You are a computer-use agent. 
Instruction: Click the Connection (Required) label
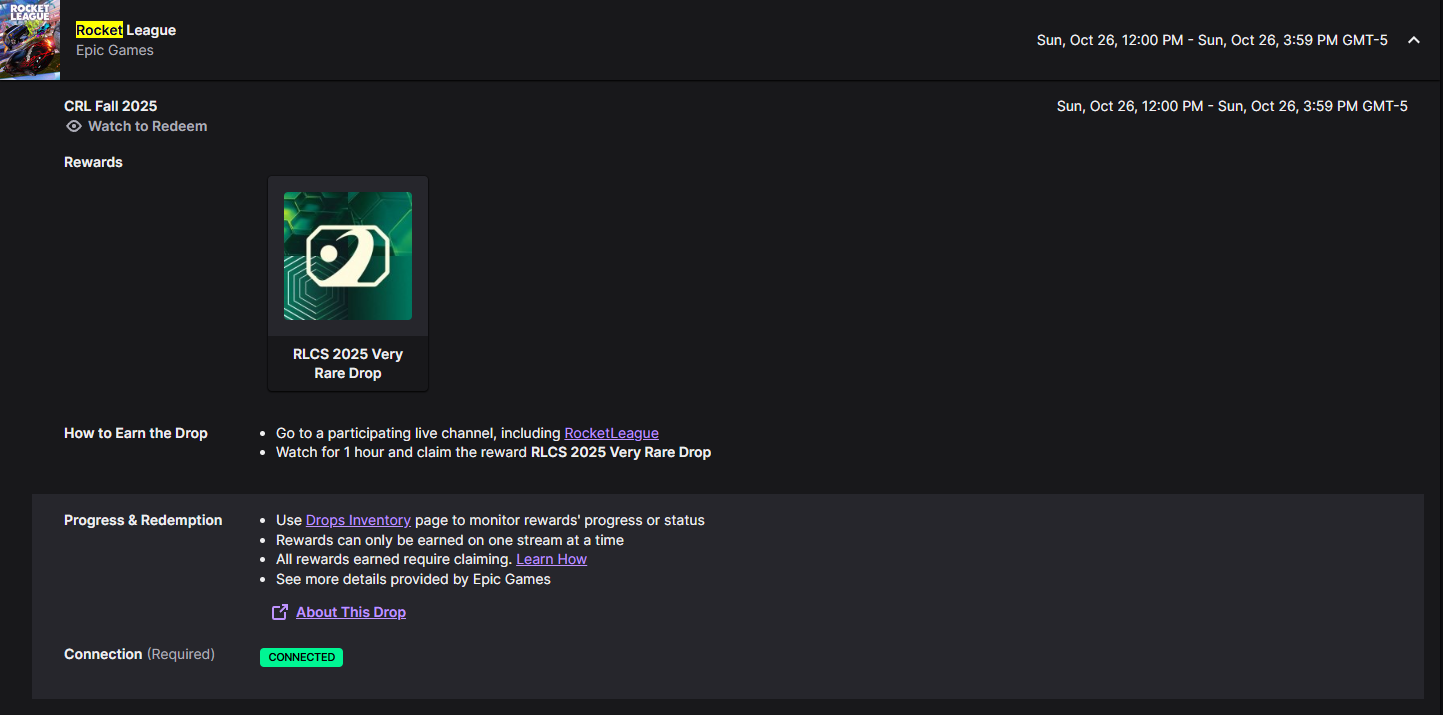pos(139,654)
